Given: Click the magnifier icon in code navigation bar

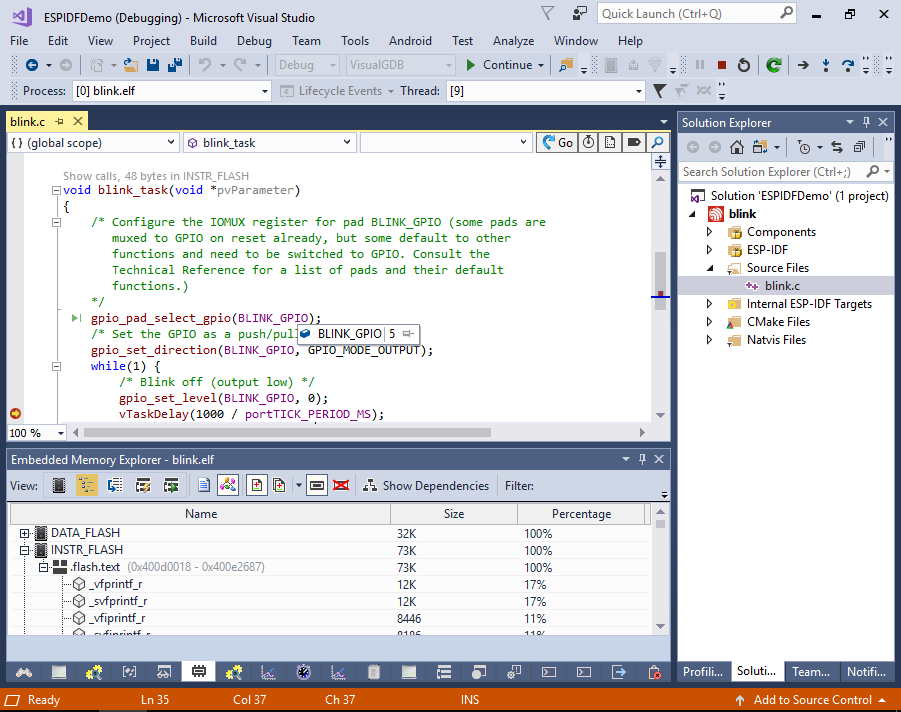Looking at the screenshot, I should point(657,143).
